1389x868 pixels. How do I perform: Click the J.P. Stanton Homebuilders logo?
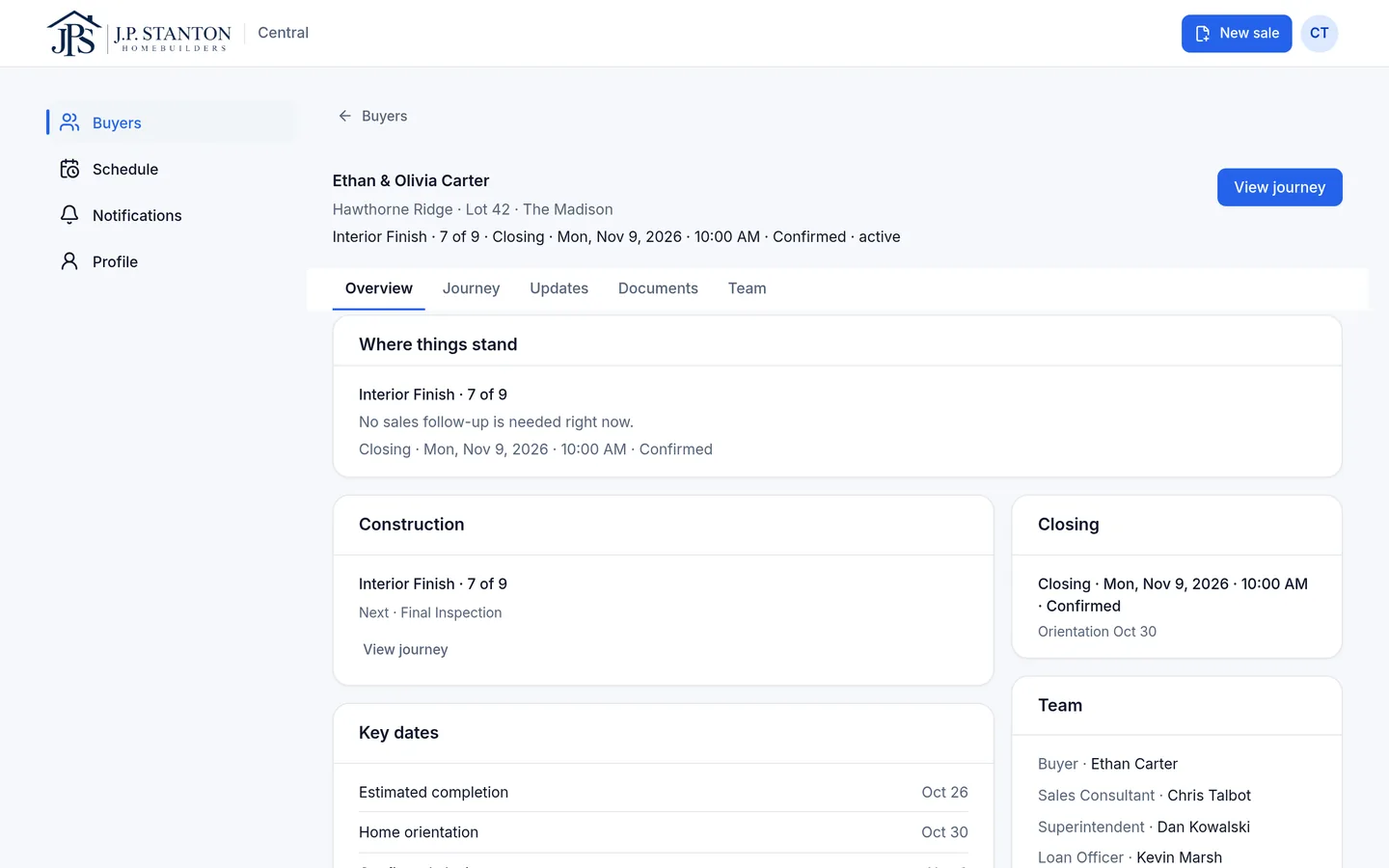click(139, 34)
